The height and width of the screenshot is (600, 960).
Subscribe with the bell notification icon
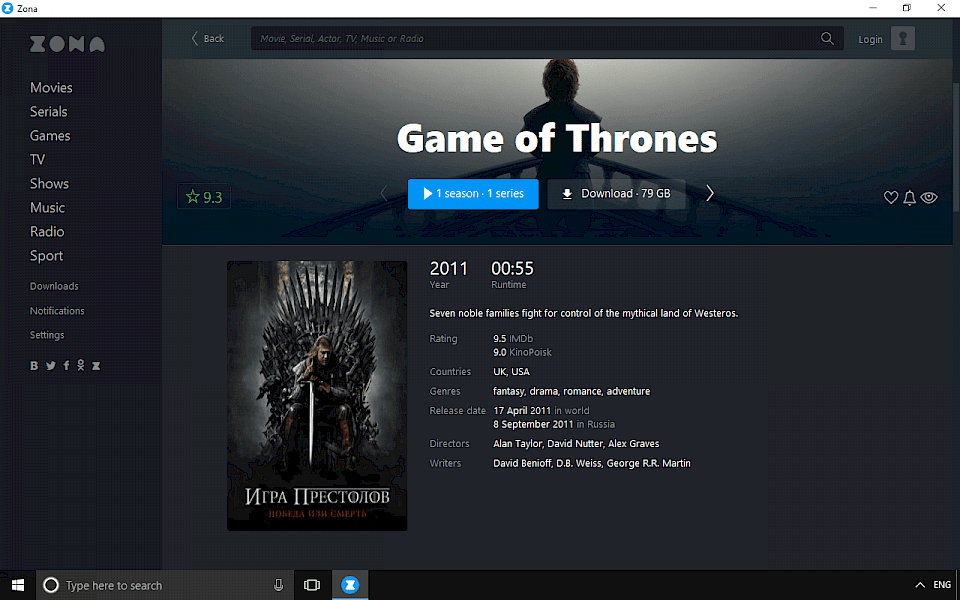point(910,197)
